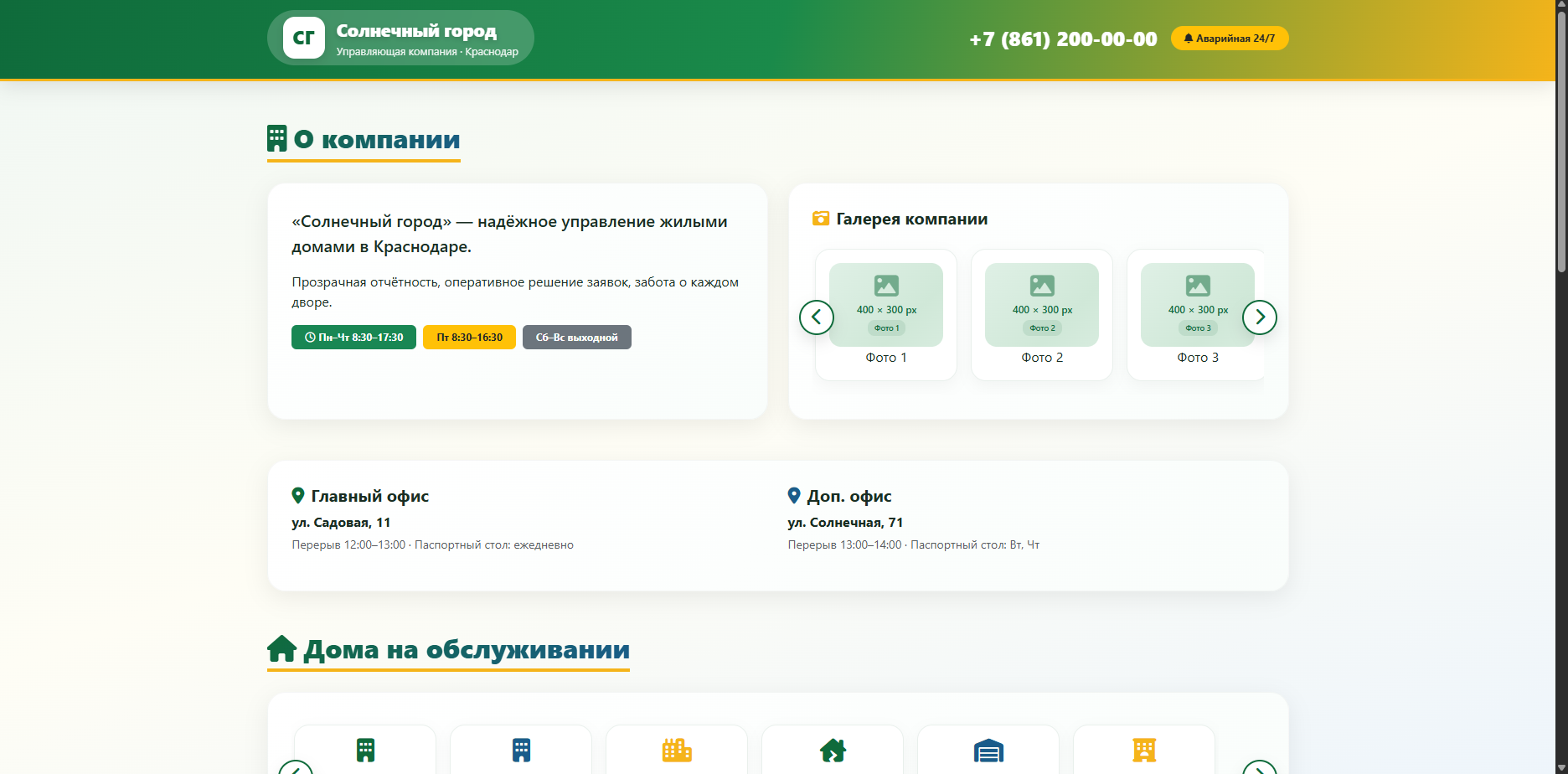Click the Пт 8:30–16:30 schedule badge
Viewport: 1568px width, 774px height.
pyautogui.click(x=469, y=338)
